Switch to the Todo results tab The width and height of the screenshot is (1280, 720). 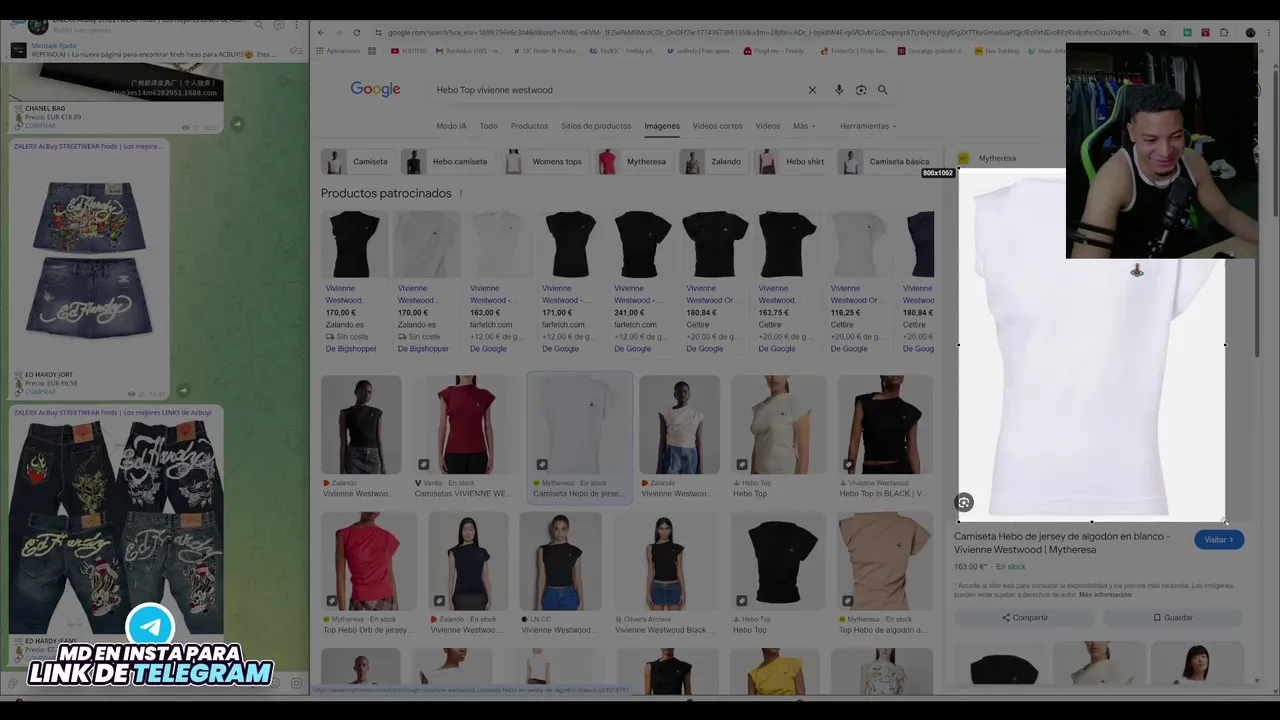click(x=488, y=126)
